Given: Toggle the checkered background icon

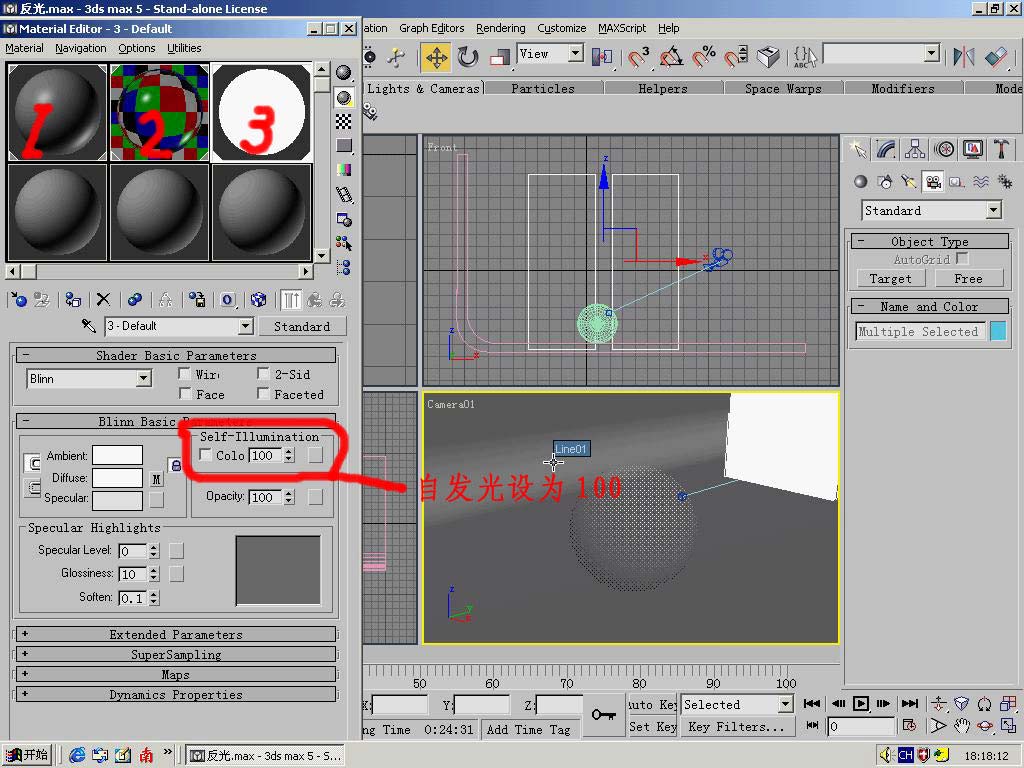Looking at the screenshot, I should [x=344, y=121].
